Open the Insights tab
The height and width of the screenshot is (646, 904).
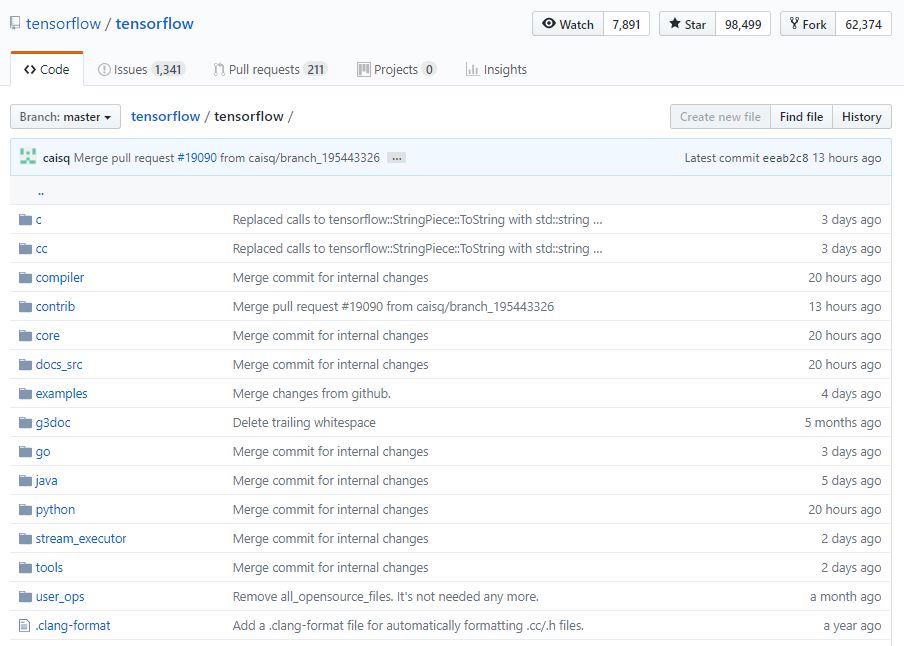click(x=496, y=70)
